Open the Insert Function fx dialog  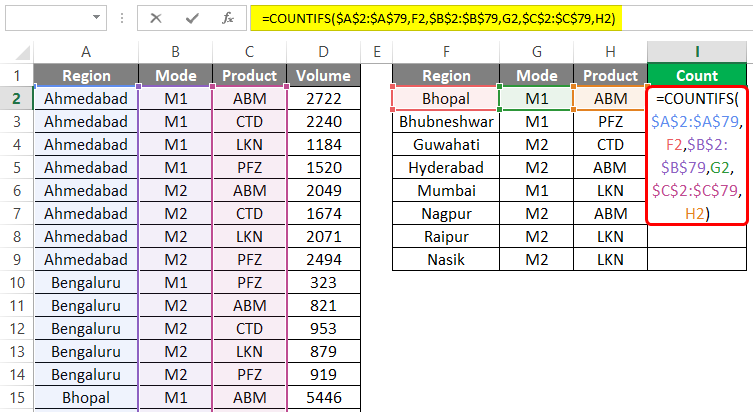tap(229, 17)
